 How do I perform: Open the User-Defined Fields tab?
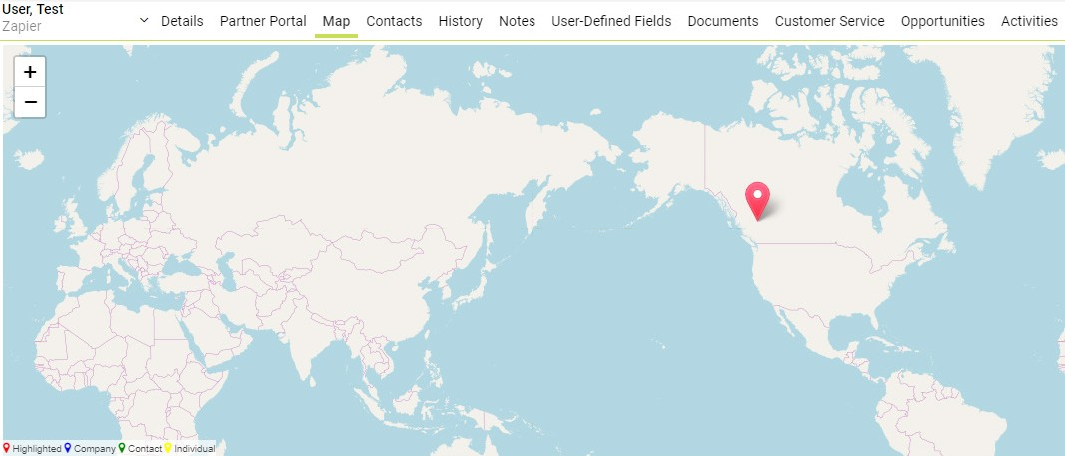coord(611,21)
